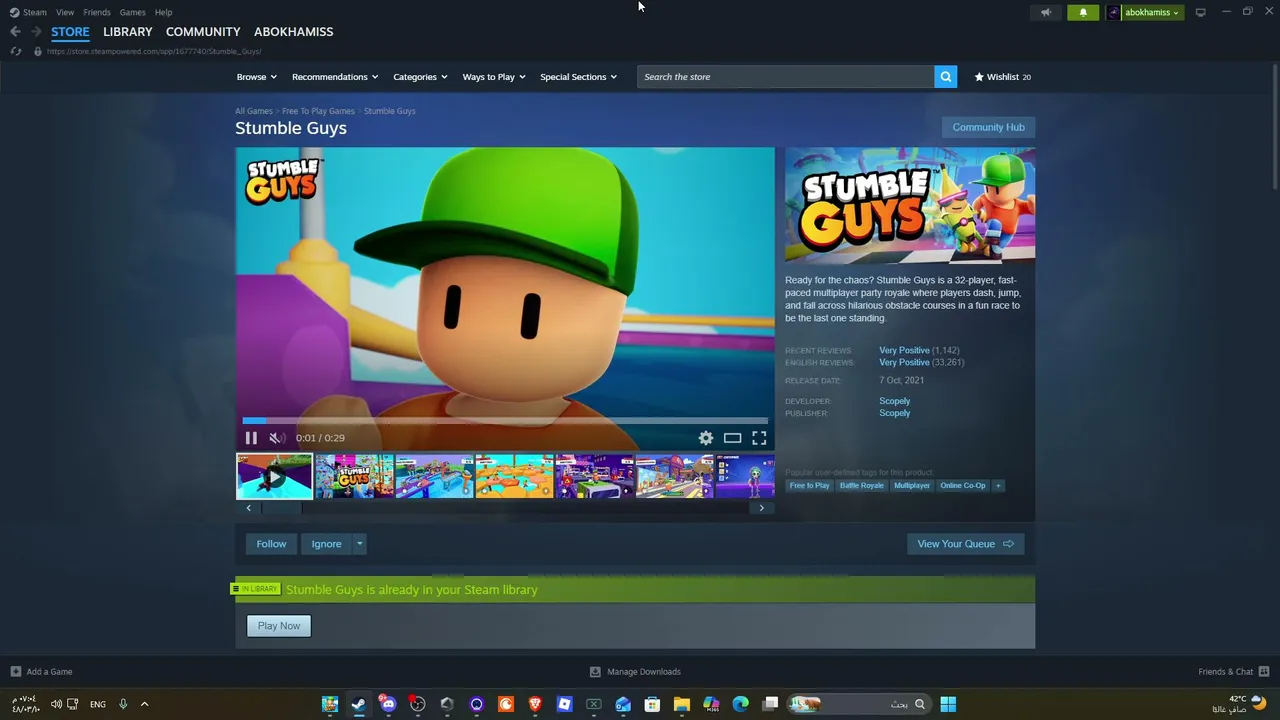
Task: Select the Battle Royale tag
Action: click(x=861, y=486)
